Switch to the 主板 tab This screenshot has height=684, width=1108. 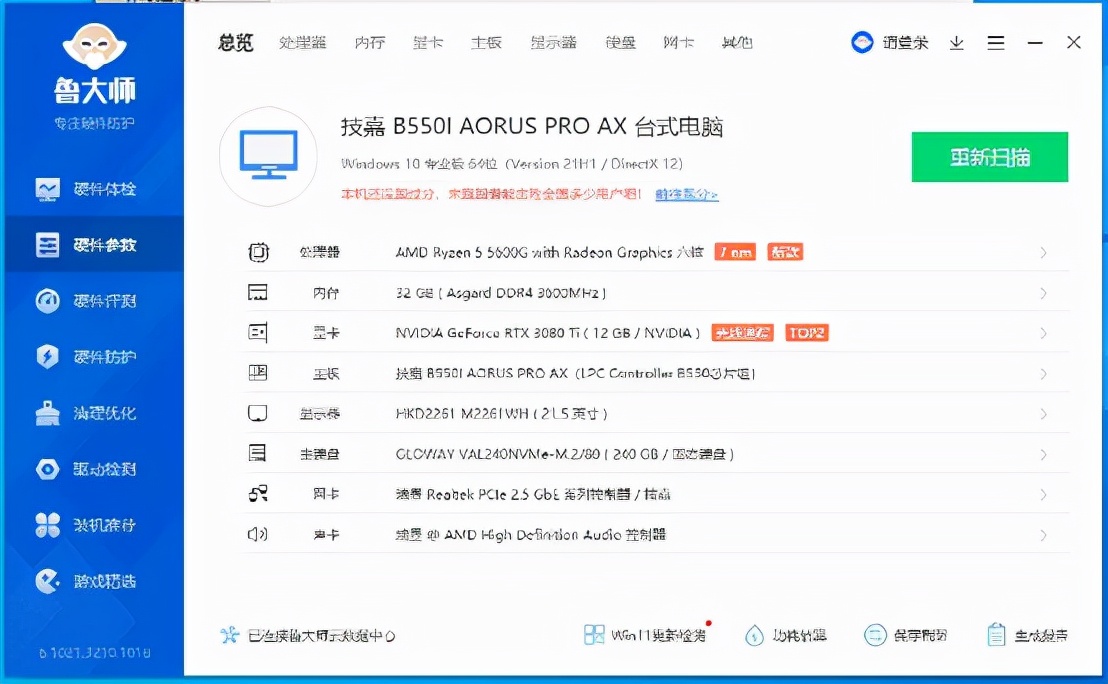[x=486, y=43]
